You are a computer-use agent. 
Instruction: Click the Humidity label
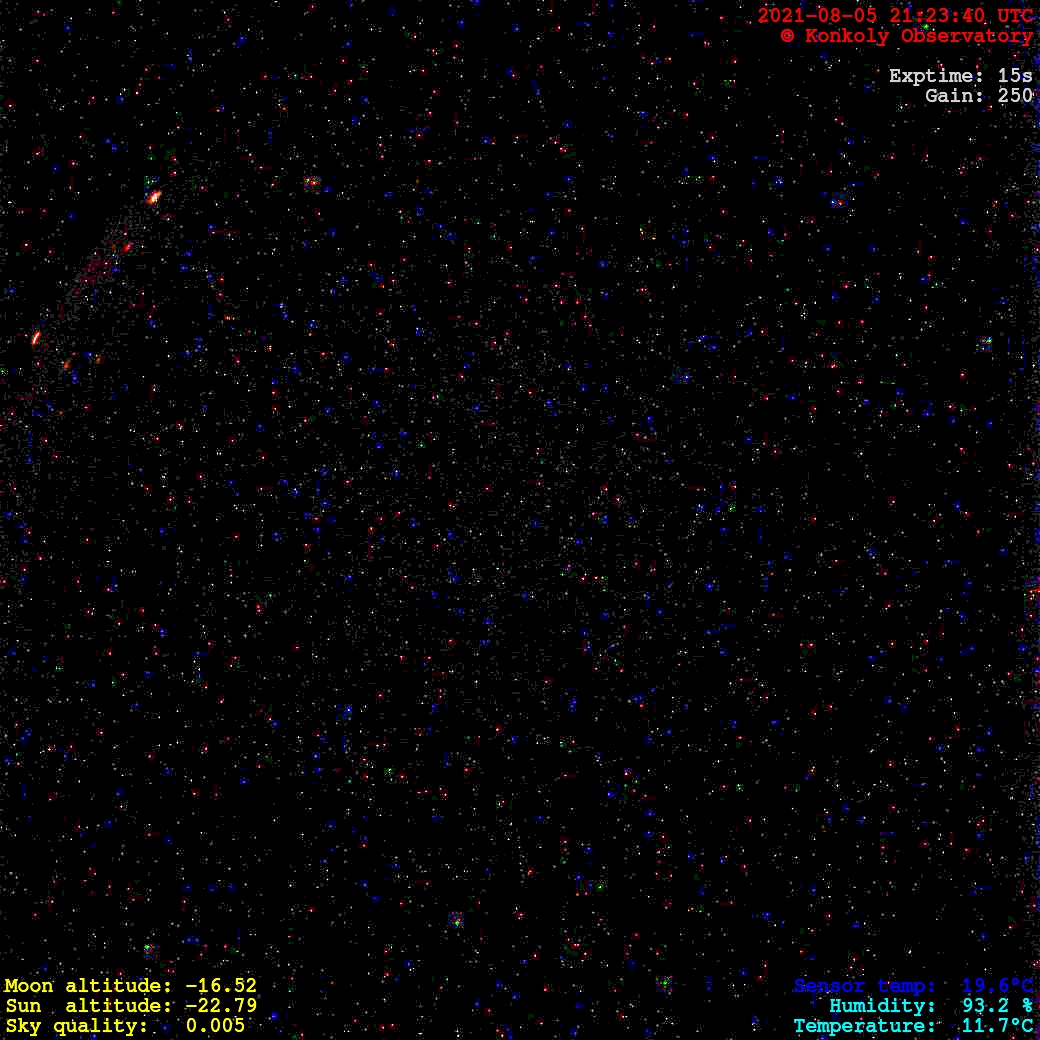(x=882, y=1006)
